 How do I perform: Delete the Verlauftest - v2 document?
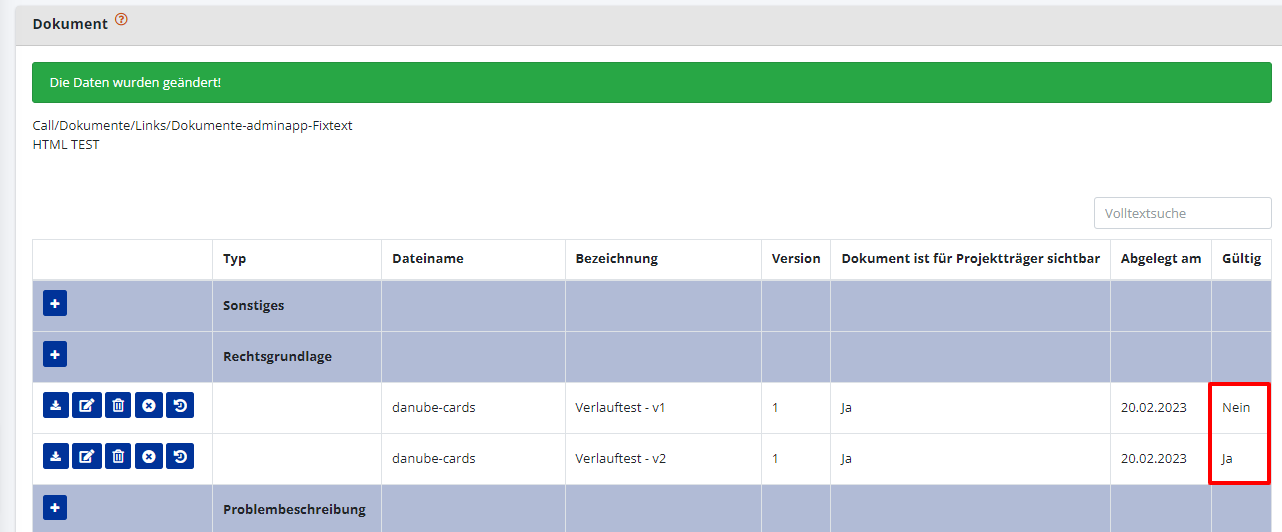tap(118, 457)
